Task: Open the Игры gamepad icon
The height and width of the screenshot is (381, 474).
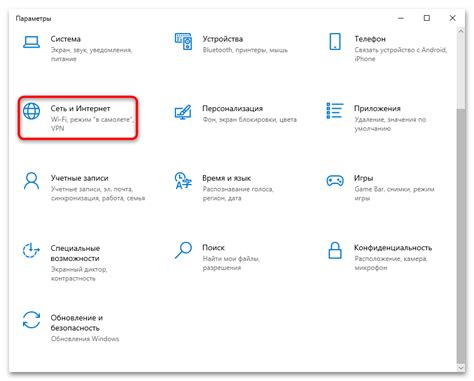Action: pos(335,181)
